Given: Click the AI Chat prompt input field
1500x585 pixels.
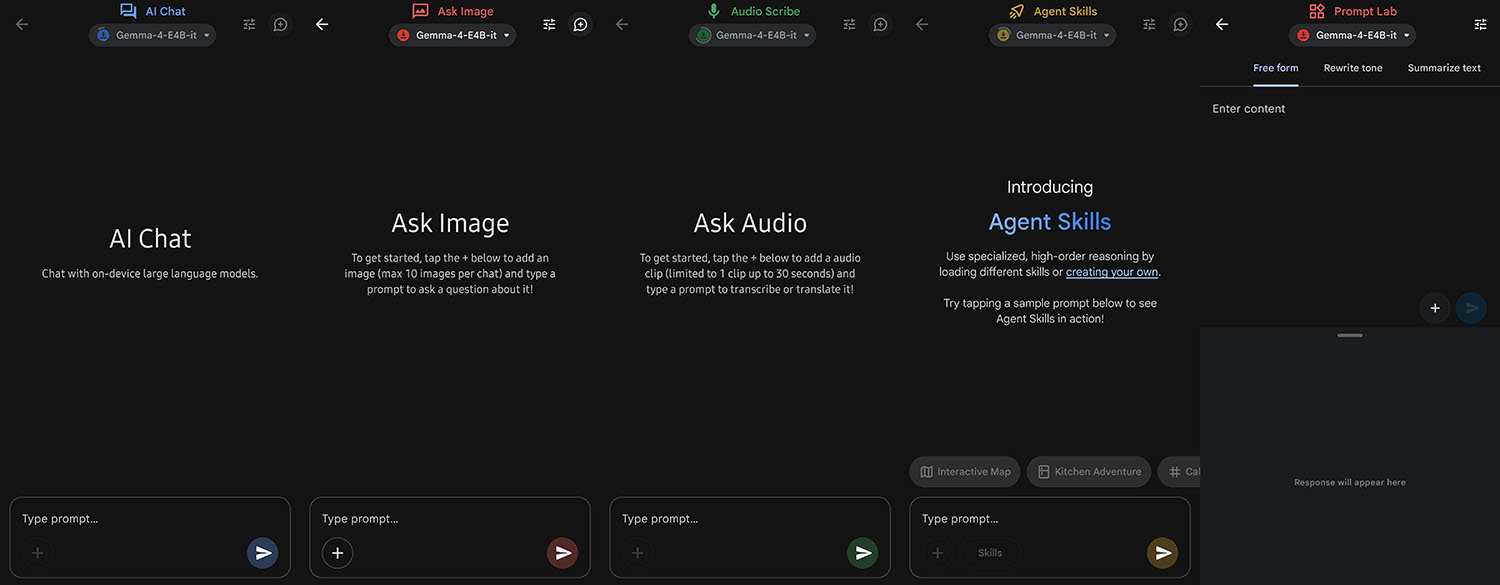Looking at the screenshot, I should (150, 519).
